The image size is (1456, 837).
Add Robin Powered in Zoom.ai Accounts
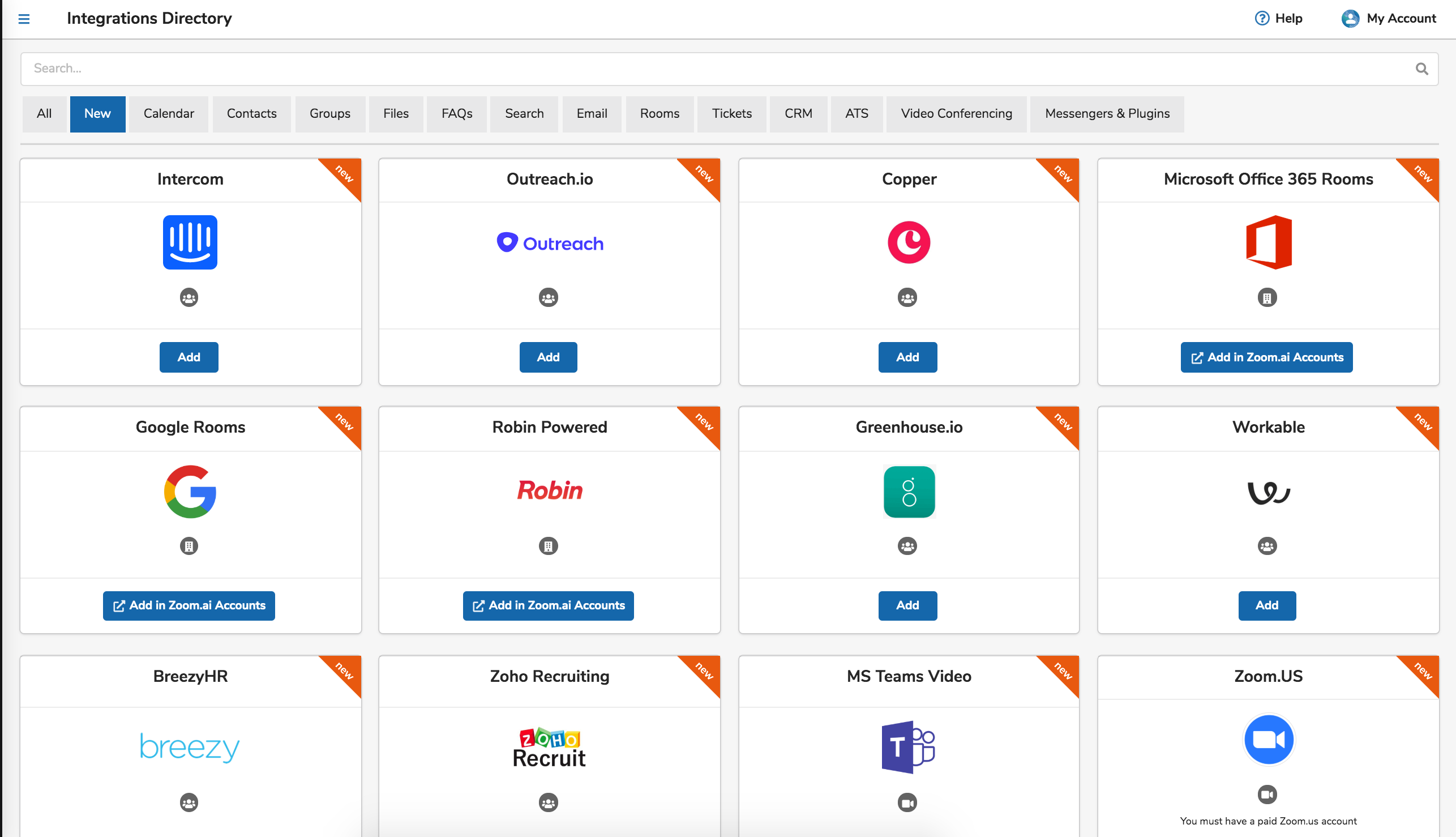pos(548,605)
